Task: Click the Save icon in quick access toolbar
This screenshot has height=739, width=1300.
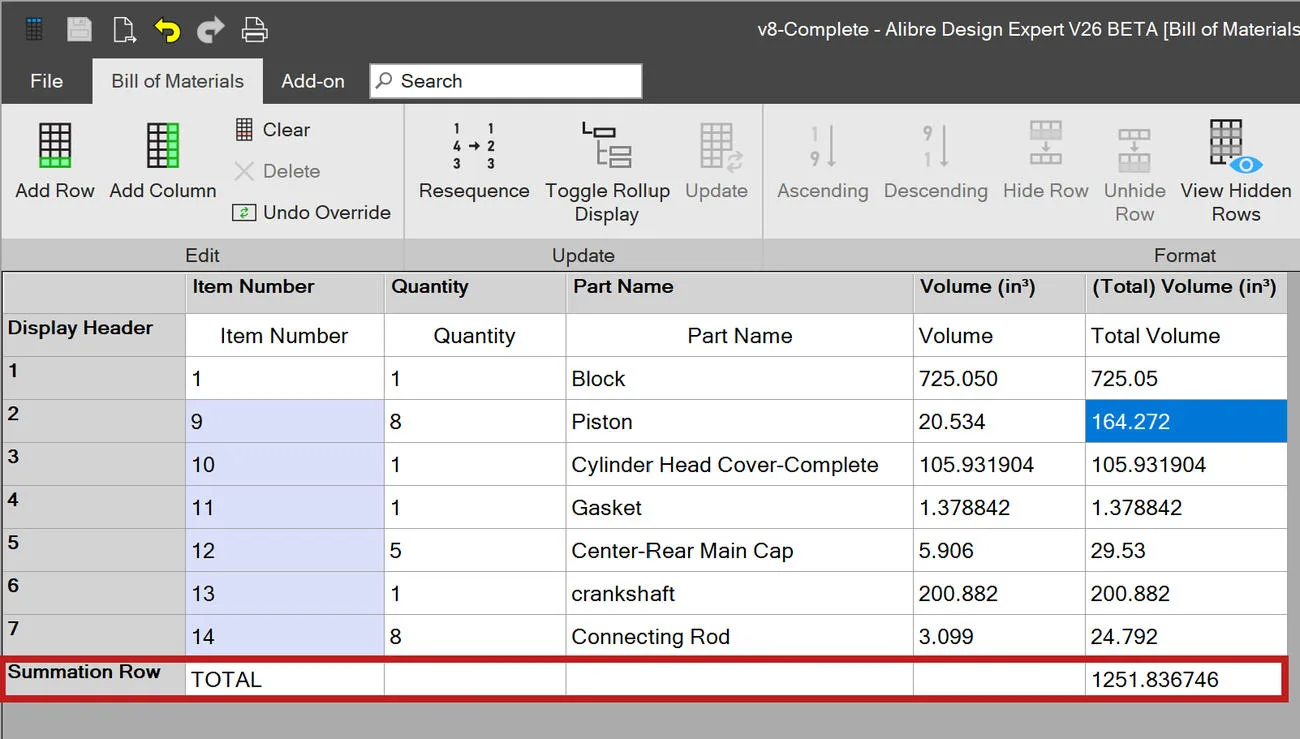Action: point(79,30)
